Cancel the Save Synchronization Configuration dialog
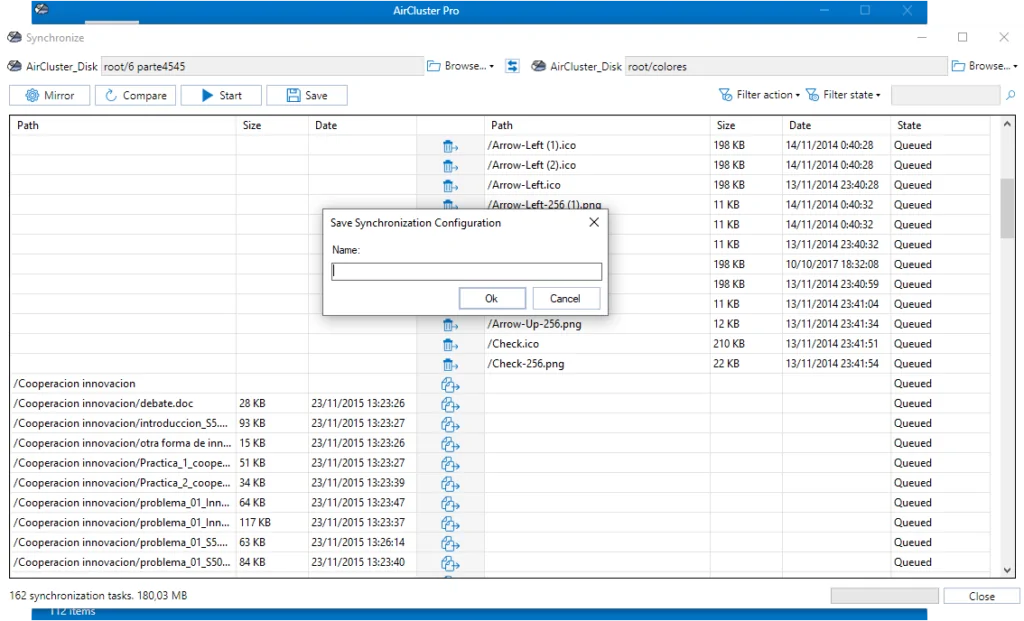This screenshot has width=1024, height=621. pos(565,298)
